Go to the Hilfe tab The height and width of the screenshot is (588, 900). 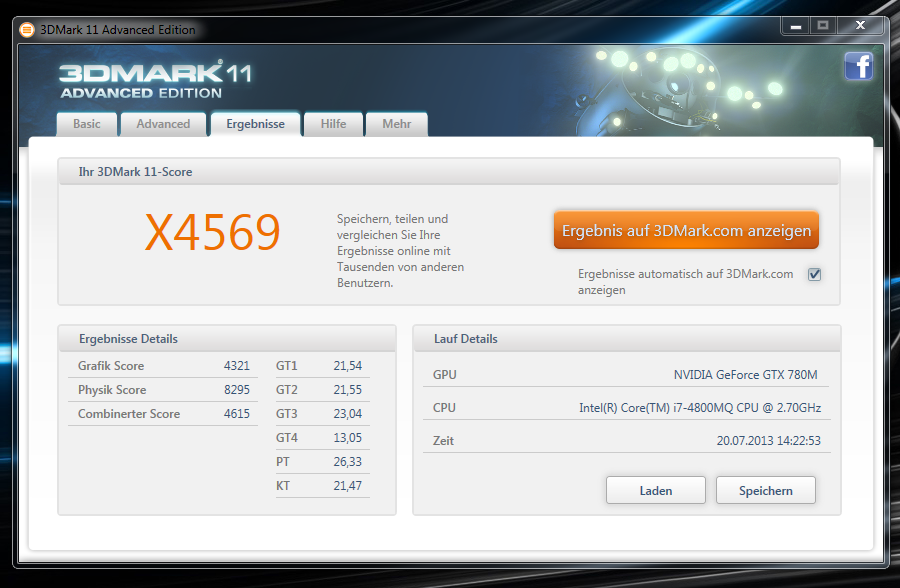[333, 124]
